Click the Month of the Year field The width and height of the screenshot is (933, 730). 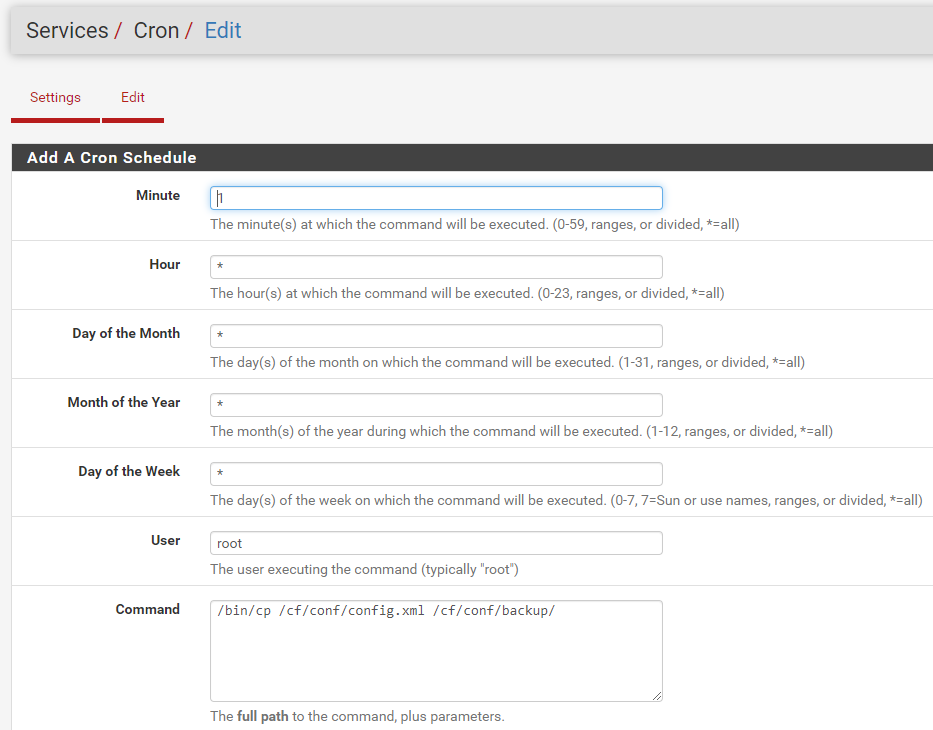click(436, 405)
